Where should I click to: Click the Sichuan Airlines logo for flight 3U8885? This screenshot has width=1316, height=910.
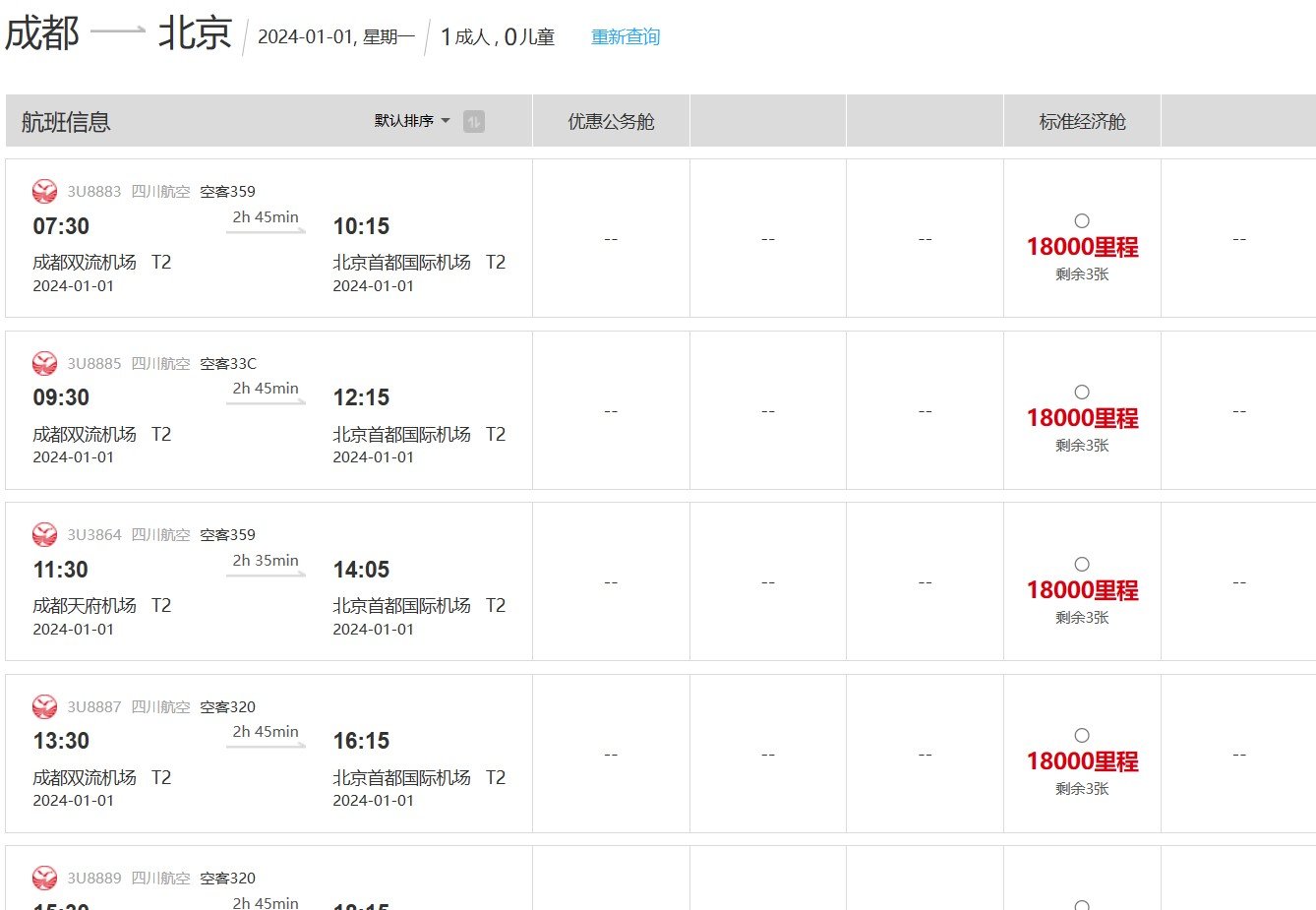point(44,363)
